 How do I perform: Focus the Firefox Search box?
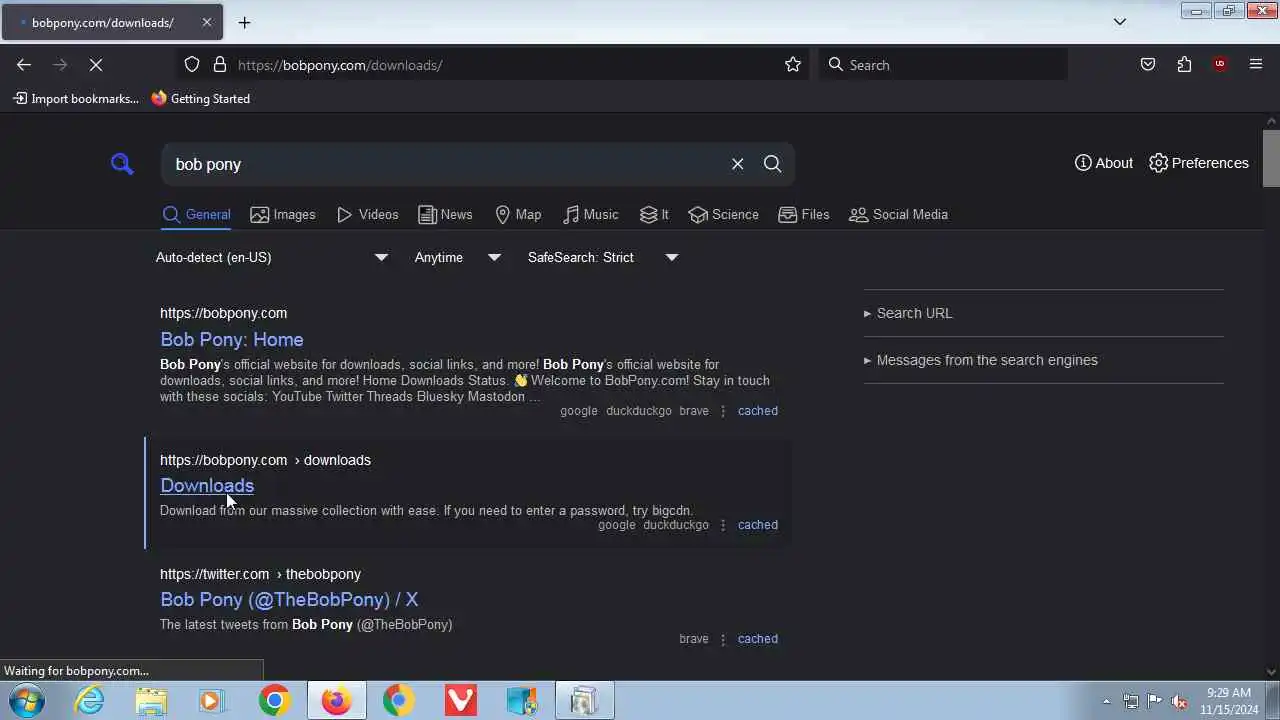pyautogui.click(x=943, y=65)
